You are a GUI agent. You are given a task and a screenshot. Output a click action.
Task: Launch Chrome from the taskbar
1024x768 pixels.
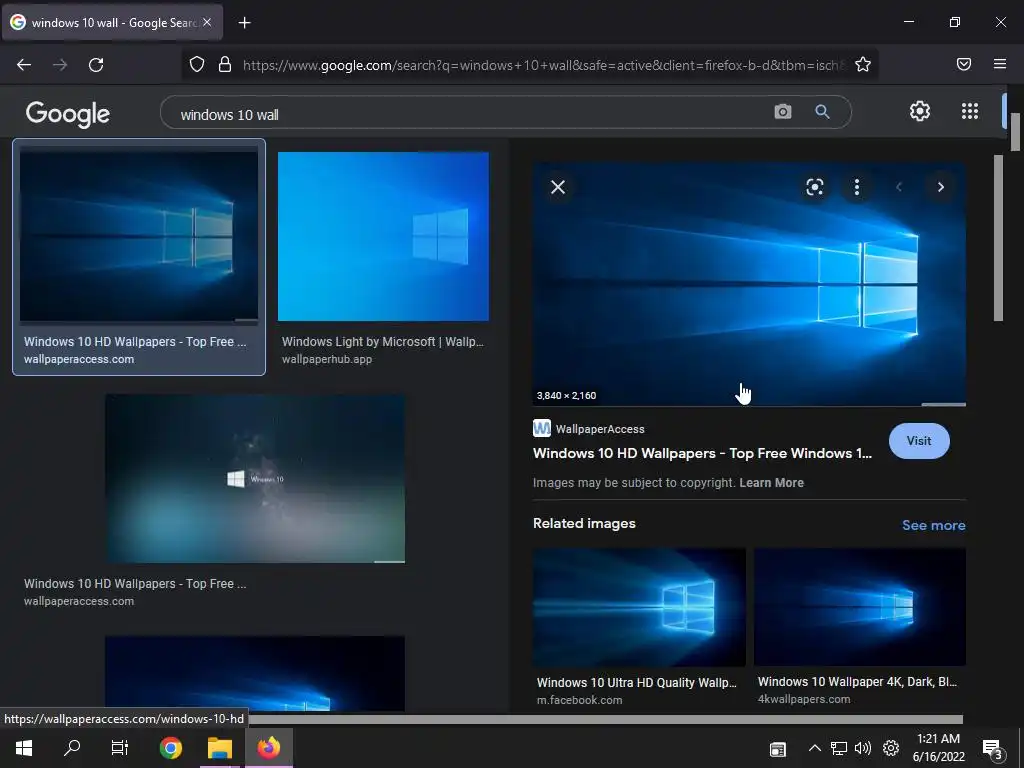click(x=170, y=748)
